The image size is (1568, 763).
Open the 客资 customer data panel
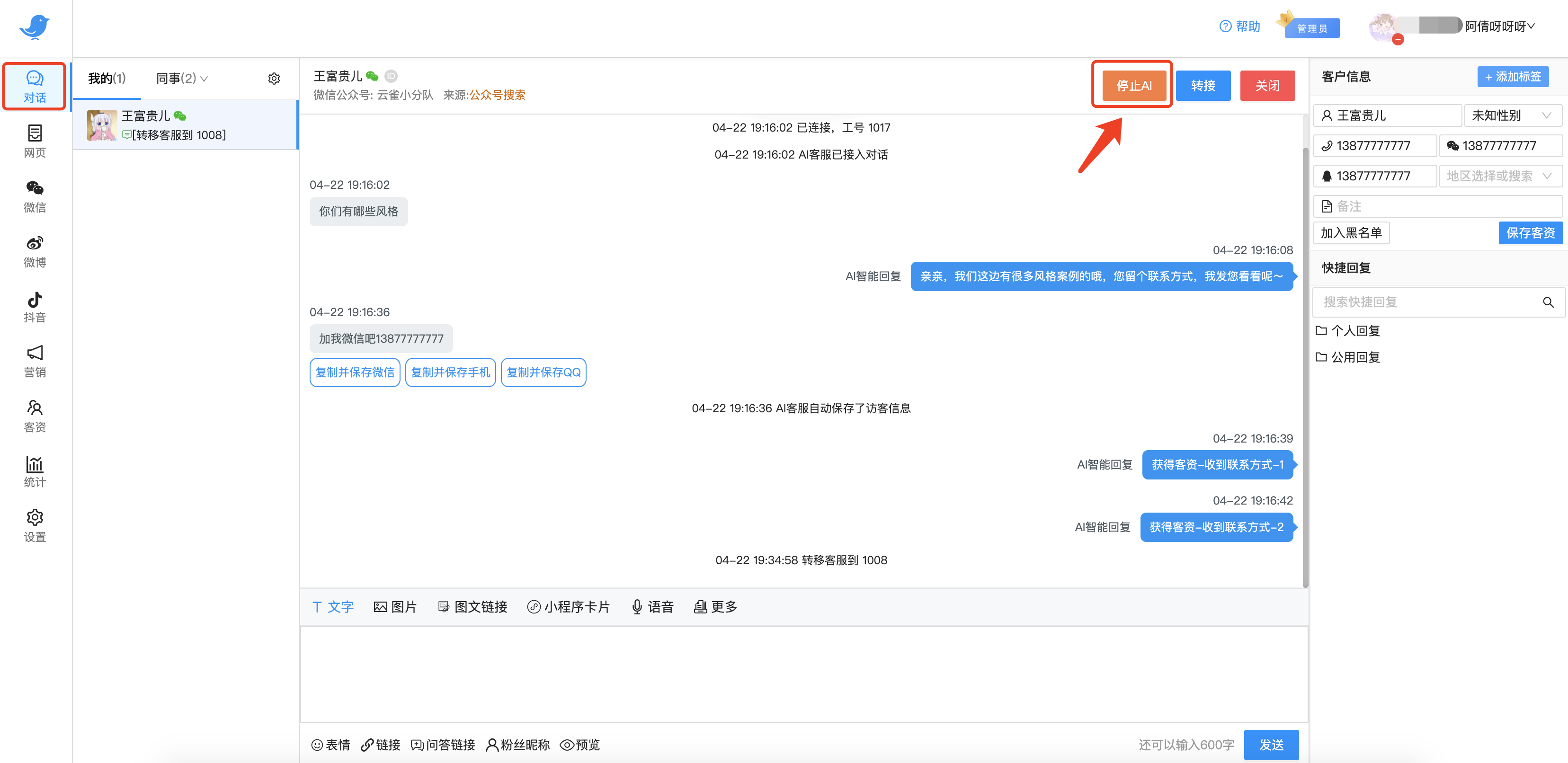pos(34,416)
